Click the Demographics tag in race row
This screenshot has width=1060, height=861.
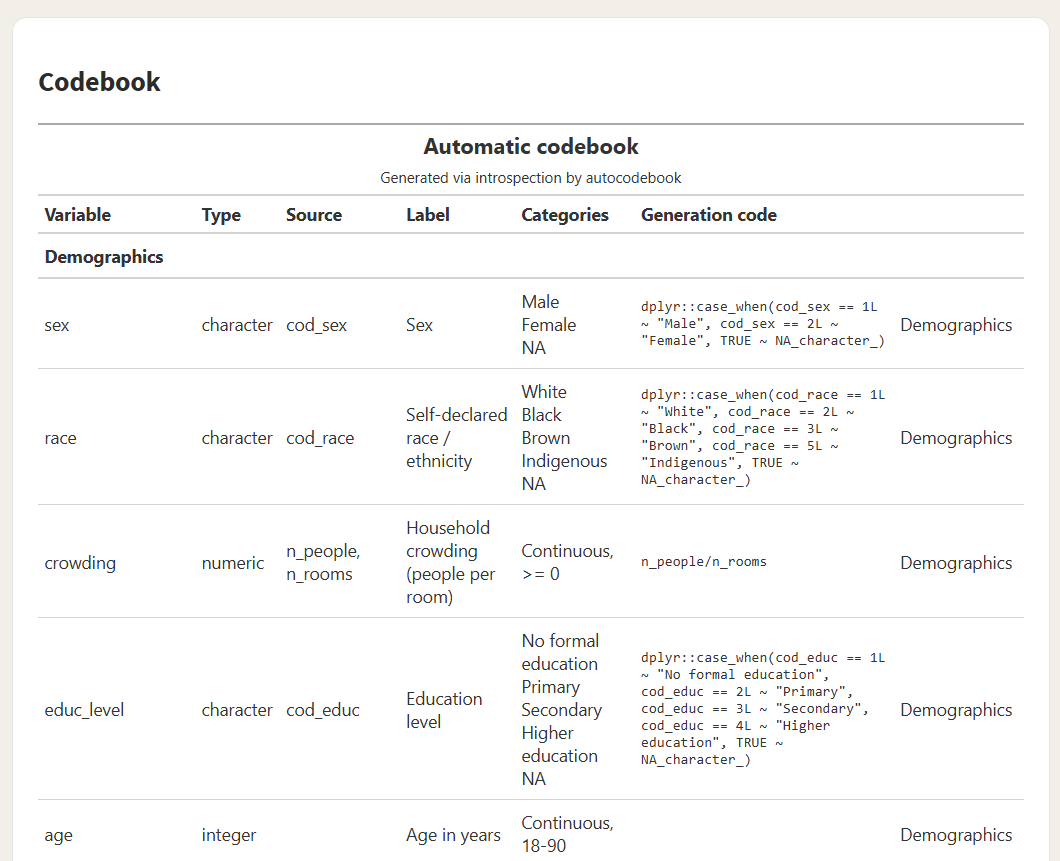point(956,438)
